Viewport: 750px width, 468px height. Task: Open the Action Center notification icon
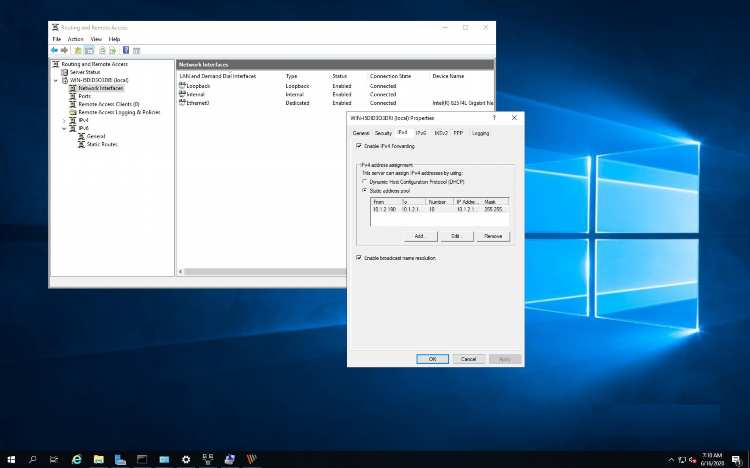pyautogui.click(x=737, y=460)
